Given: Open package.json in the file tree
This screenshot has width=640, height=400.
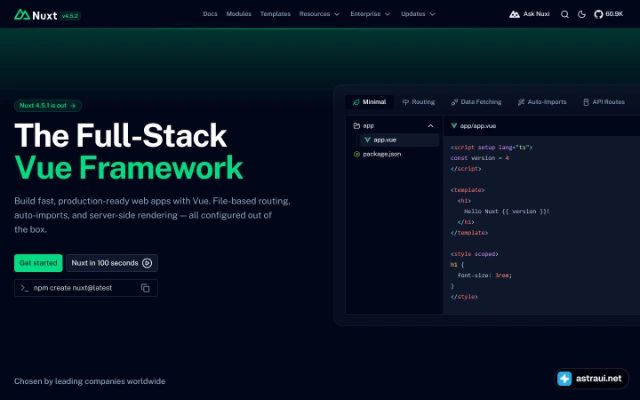Looking at the screenshot, I should click(394, 154).
